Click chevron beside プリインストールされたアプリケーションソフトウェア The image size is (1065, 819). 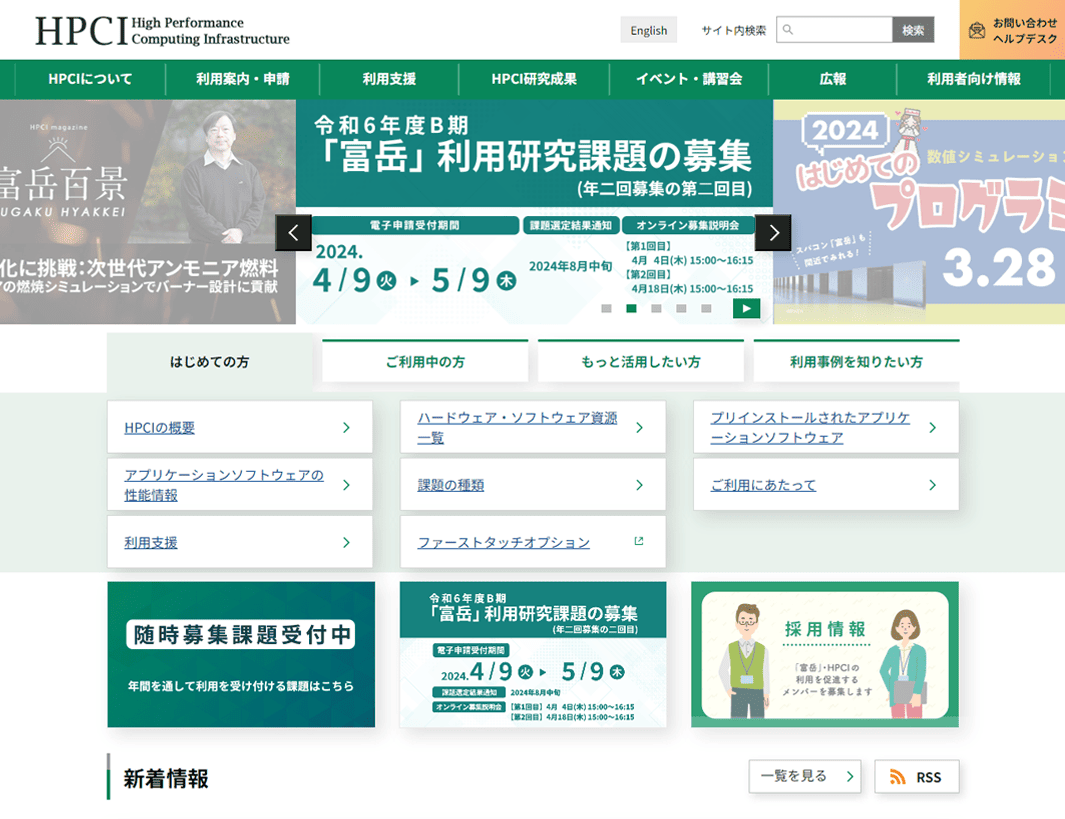(933, 427)
